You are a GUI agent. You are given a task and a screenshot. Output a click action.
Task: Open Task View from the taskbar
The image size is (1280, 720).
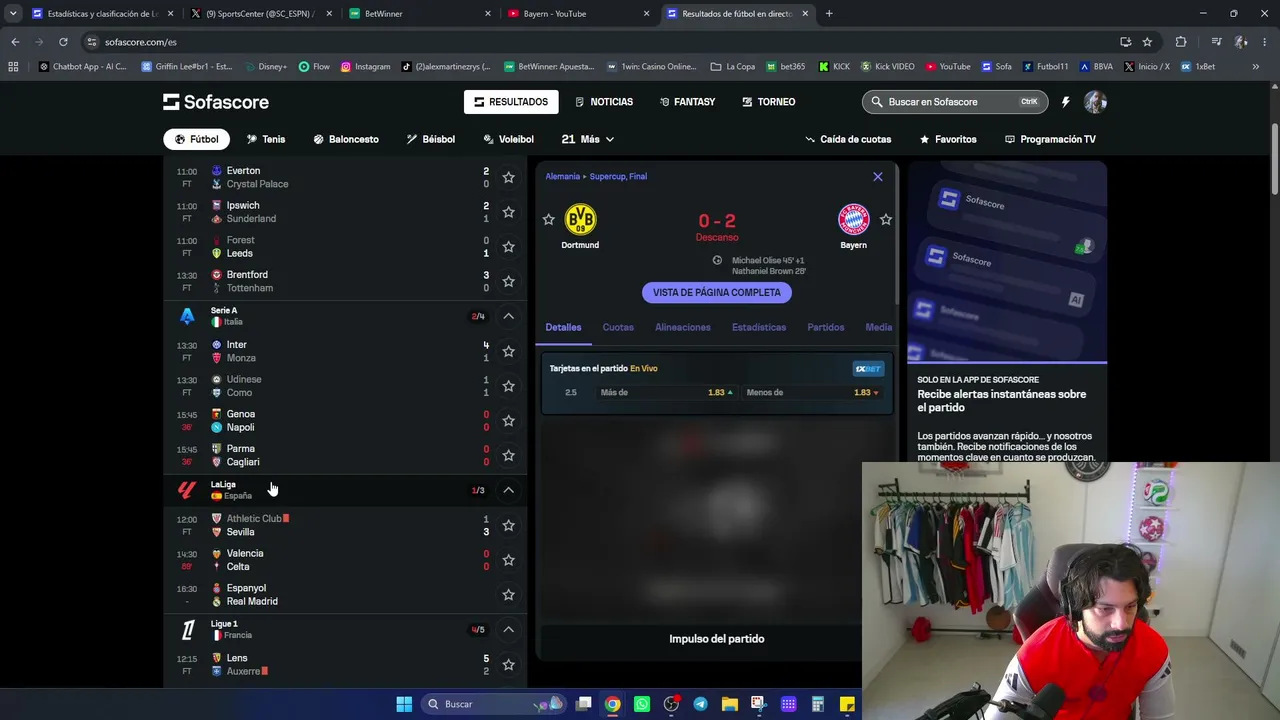click(x=584, y=704)
